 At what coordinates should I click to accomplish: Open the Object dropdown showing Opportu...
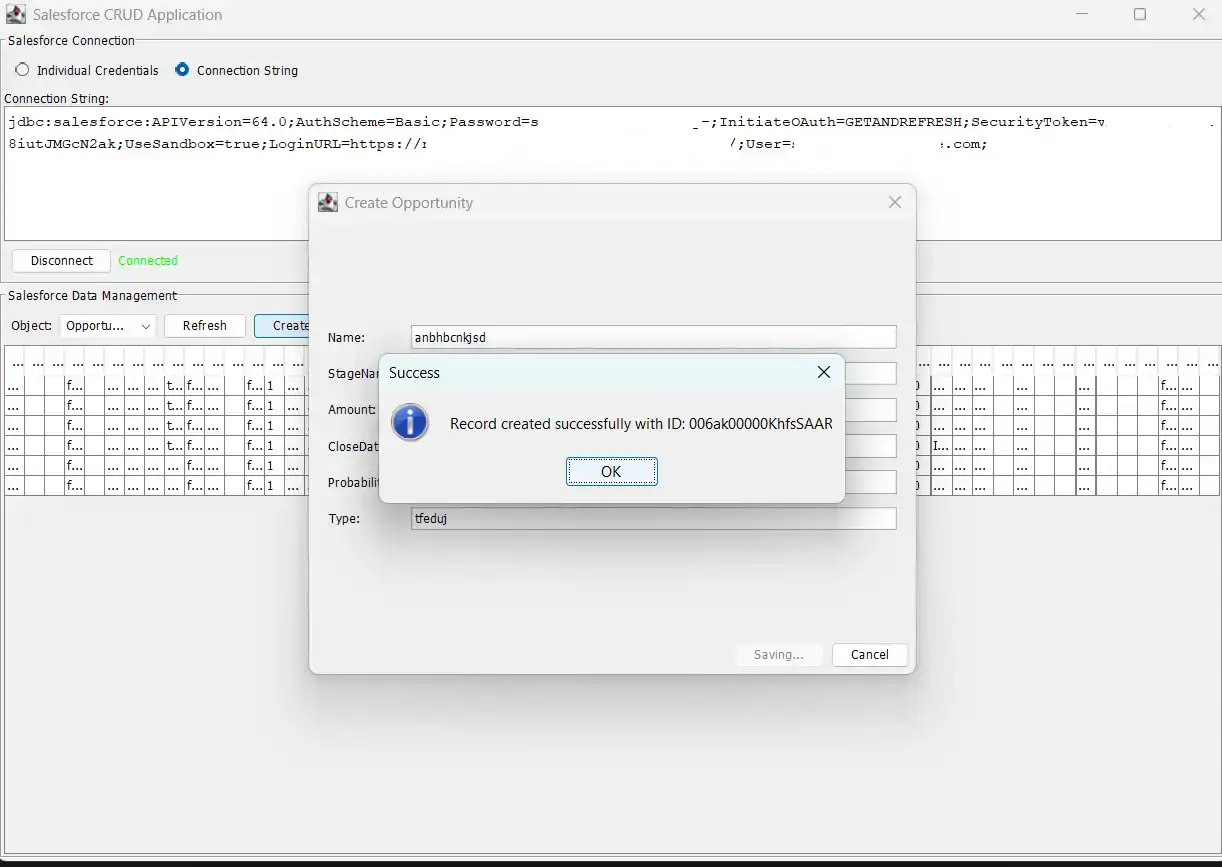click(x=108, y=326)
